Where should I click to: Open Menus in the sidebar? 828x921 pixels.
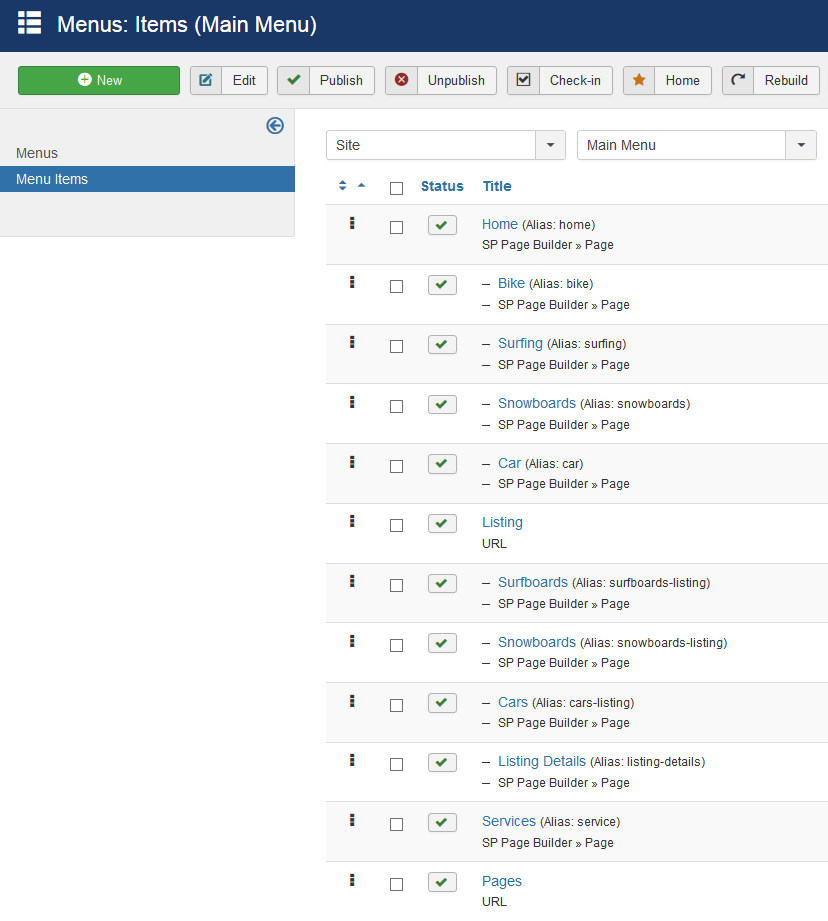coord(37,153)
